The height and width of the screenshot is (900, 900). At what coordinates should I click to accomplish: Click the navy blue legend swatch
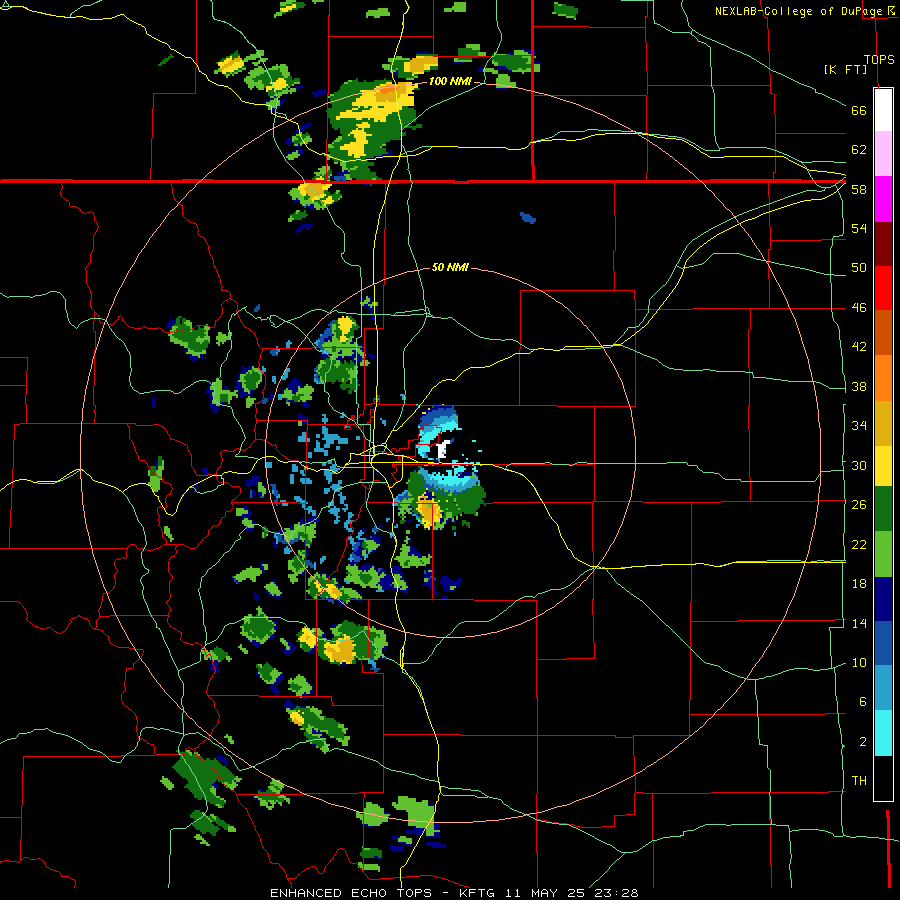(883, 599)
